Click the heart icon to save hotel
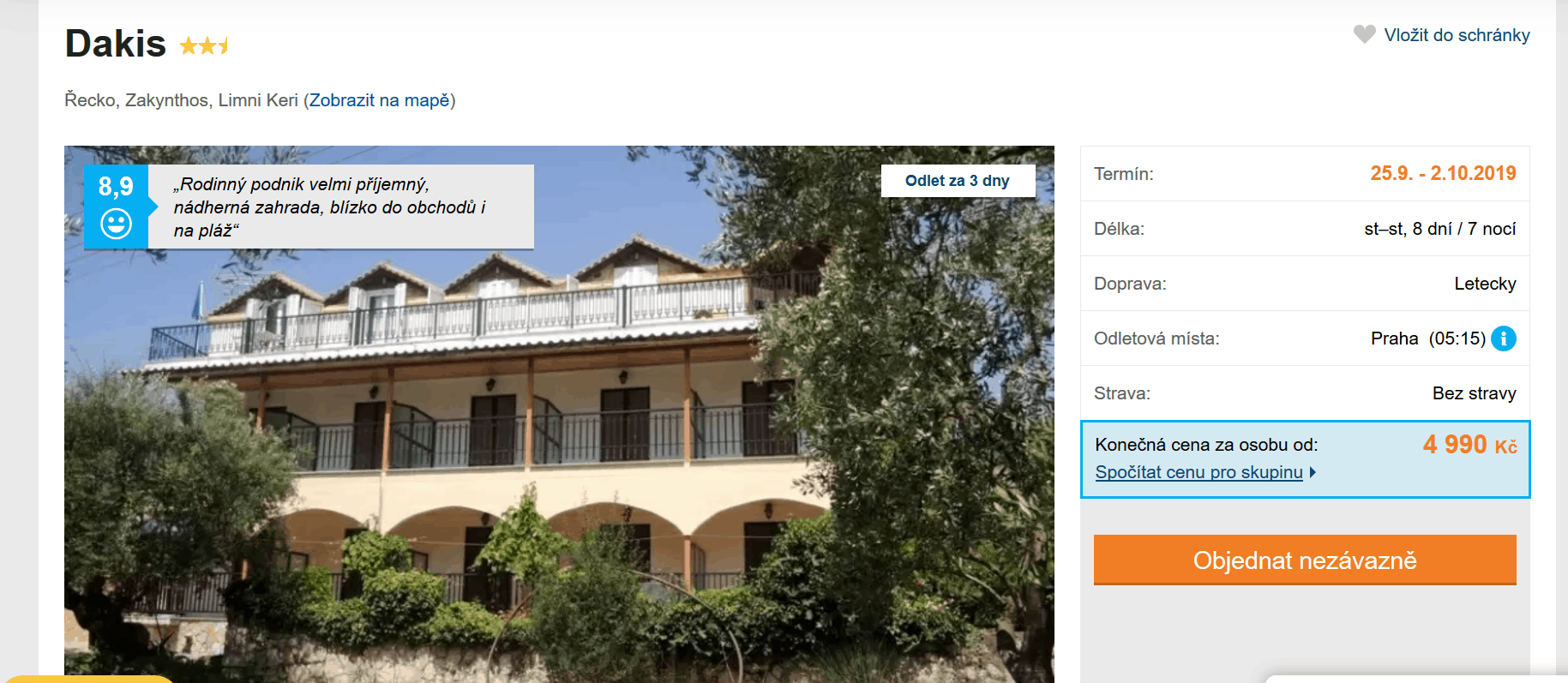The height and width of the screenshot is (683, 1568). coord(1364,34)
